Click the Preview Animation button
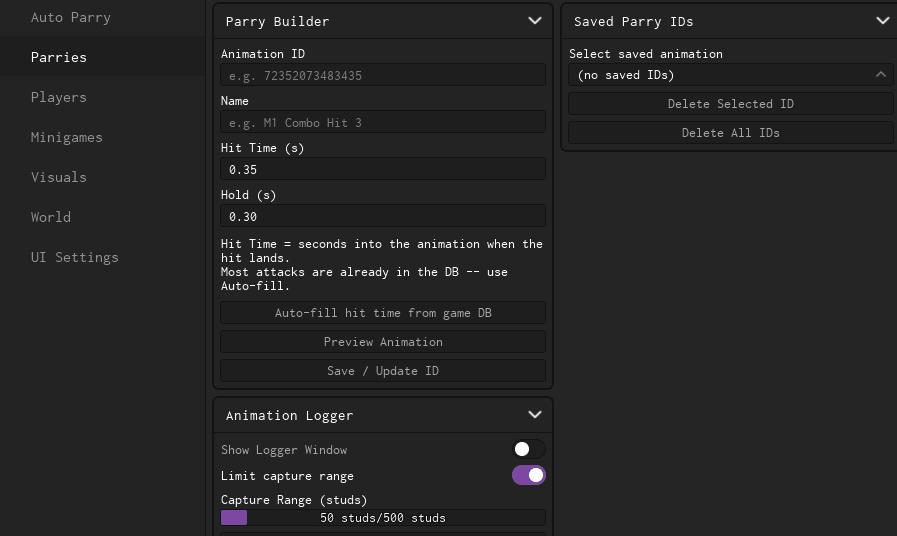This screenshot has height=536, width=897. 383,342
